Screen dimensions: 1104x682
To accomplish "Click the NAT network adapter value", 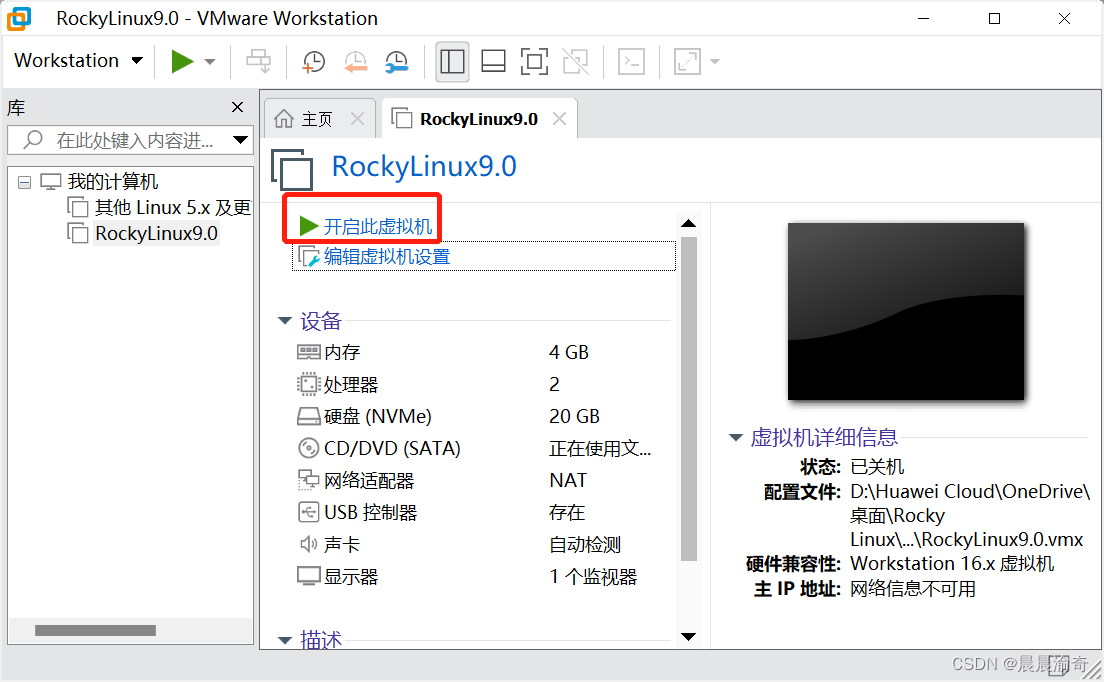I will coord(567,481).
